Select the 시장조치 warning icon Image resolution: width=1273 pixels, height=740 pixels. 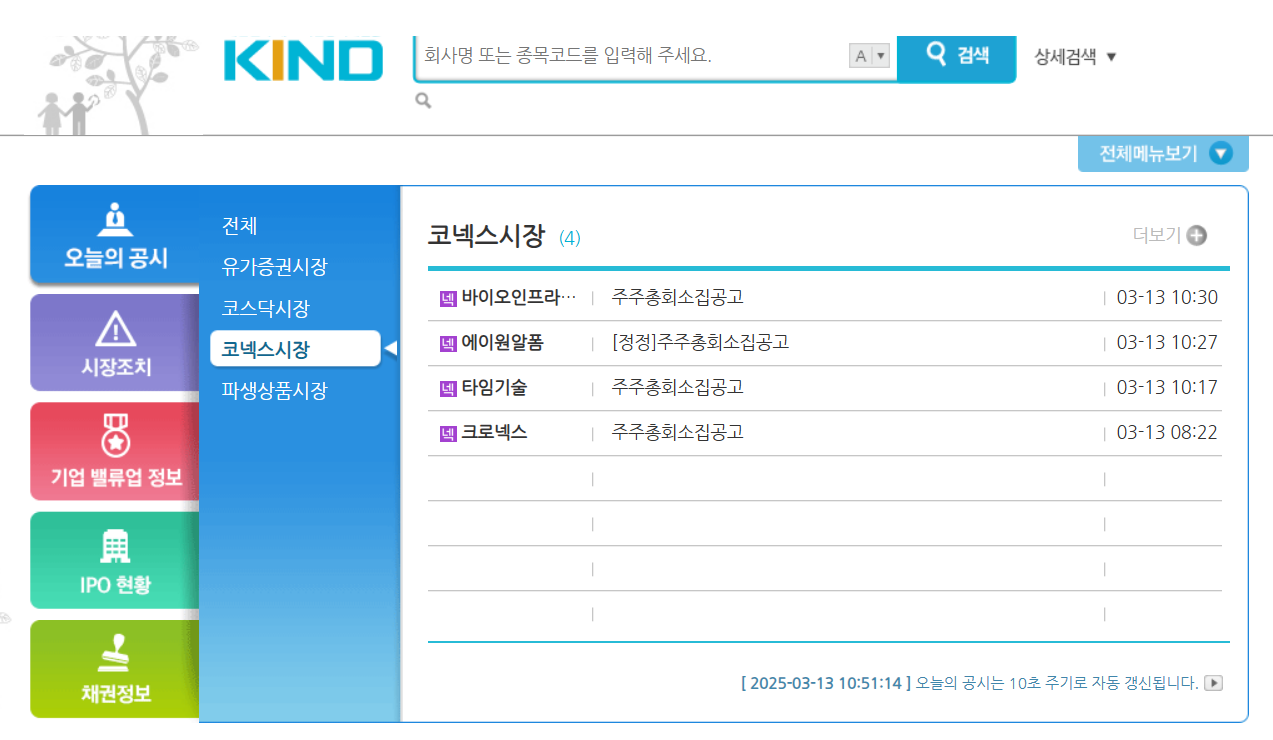(x=113, y=325)
